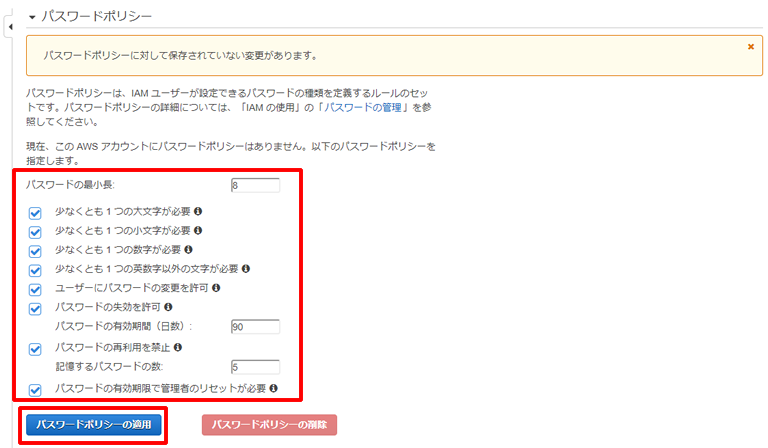
Task: Show info for number requirement
Action: point(189,249)
